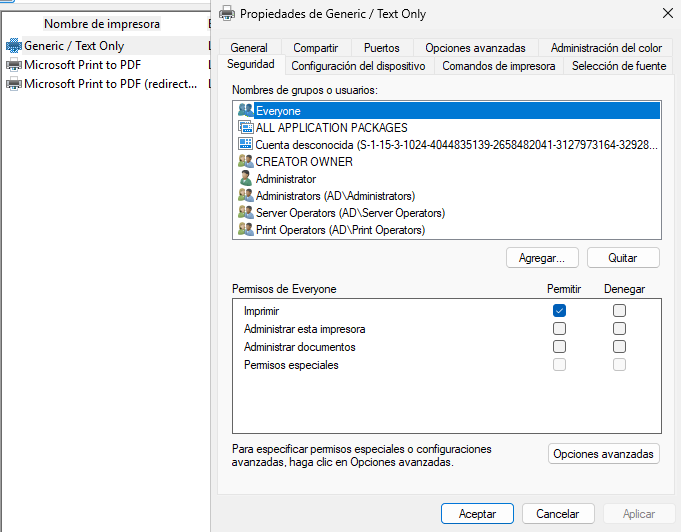Click the Generic / Text Only printer icon
The width and height of the screenshot is (681, 532).
click(13, 46)
